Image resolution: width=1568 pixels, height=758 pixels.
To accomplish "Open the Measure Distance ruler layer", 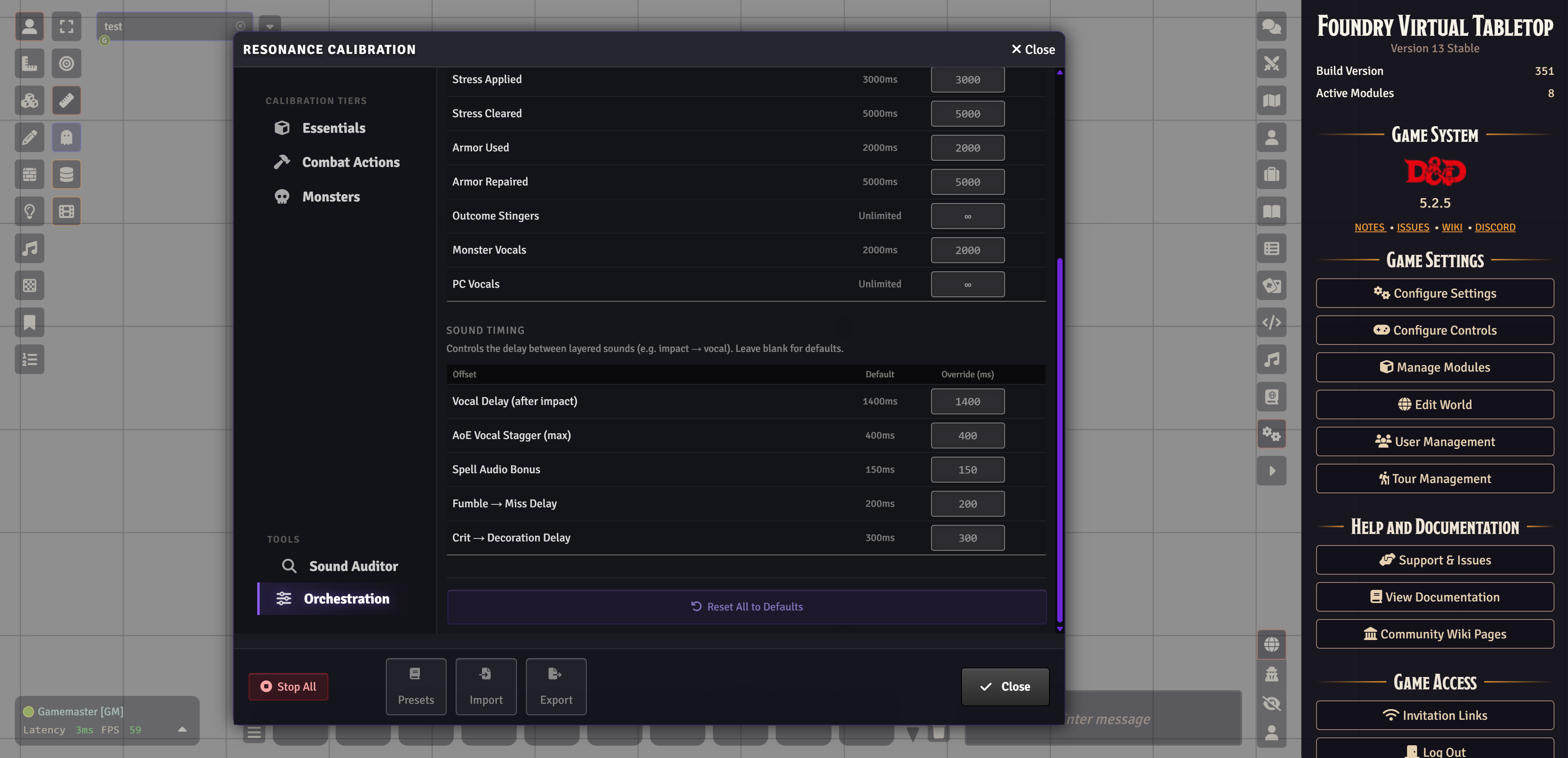I will [x=29, y=63].
